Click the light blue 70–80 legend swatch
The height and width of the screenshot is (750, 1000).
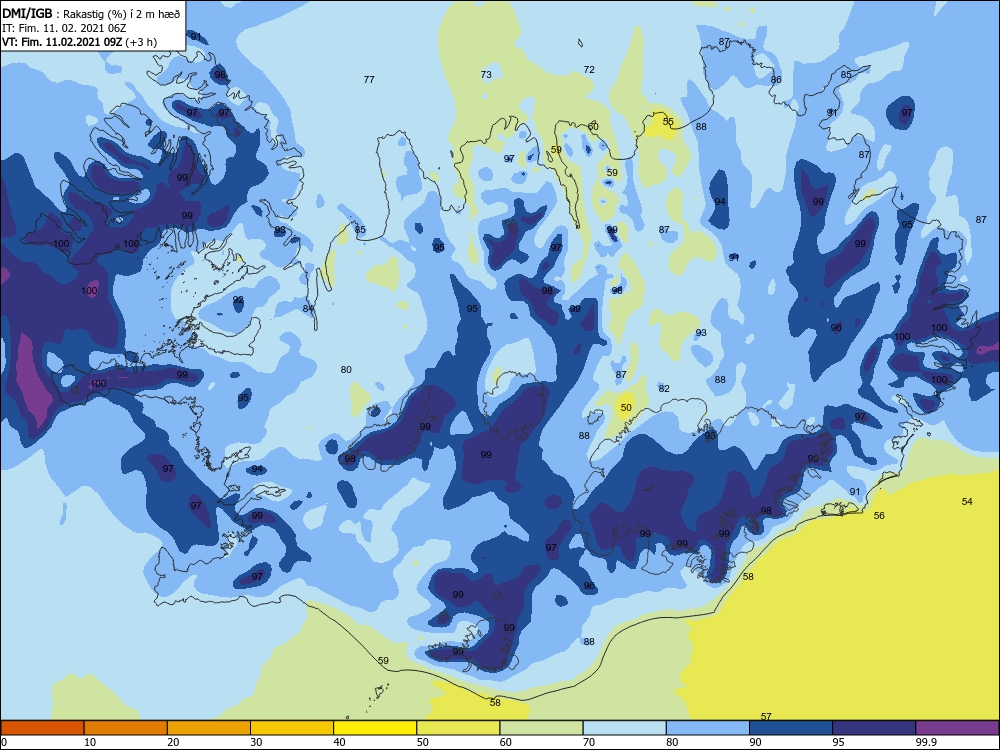point(624,728)
